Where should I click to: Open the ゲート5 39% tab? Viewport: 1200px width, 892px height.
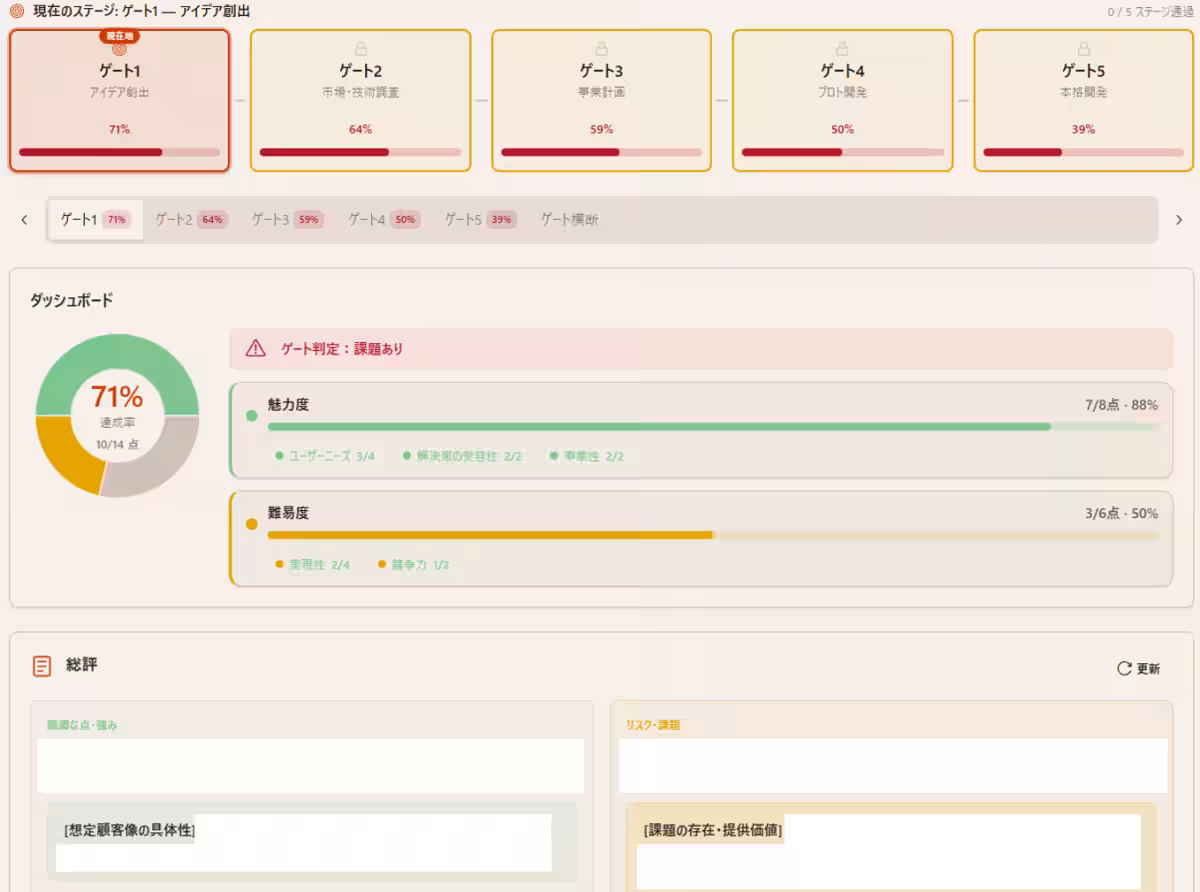coord(480,220)
